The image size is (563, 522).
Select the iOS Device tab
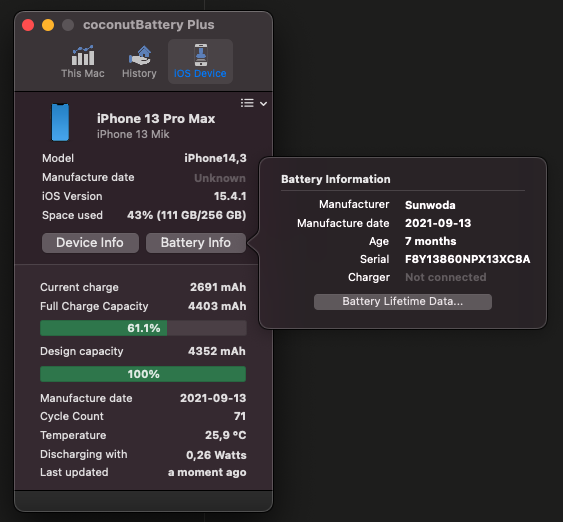200,61
